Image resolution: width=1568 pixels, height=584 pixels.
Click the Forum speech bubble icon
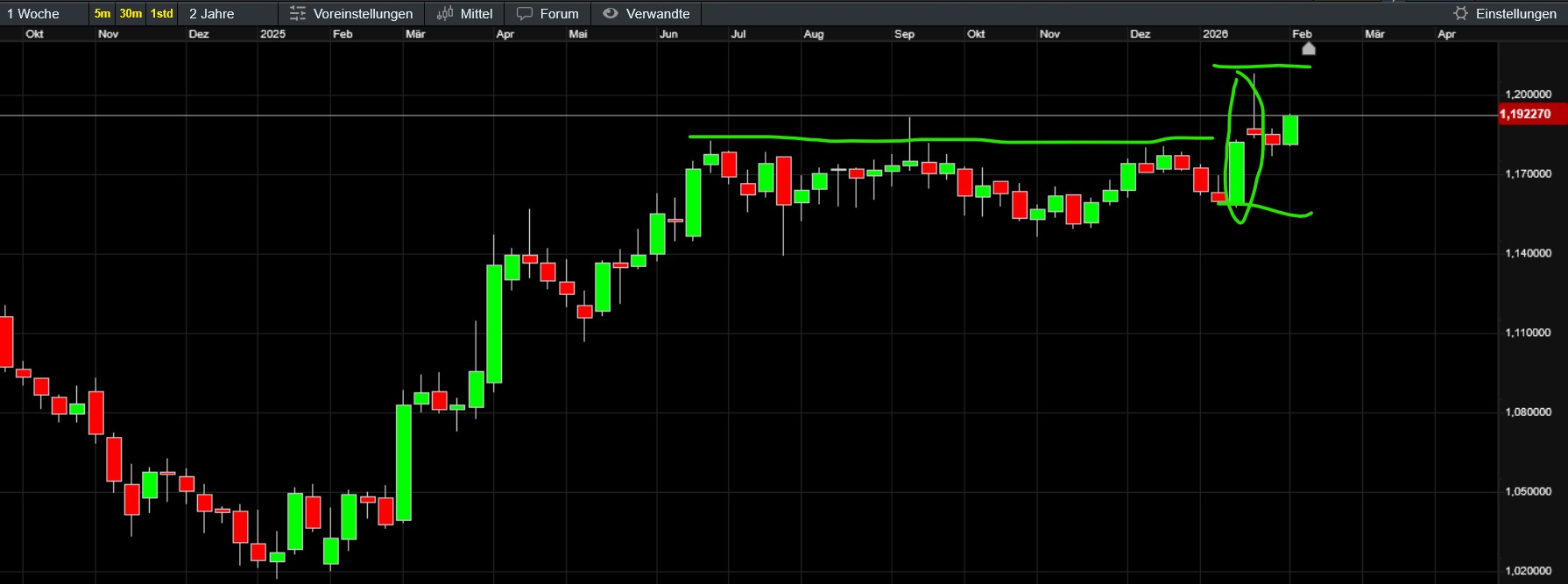click(525, 14)
